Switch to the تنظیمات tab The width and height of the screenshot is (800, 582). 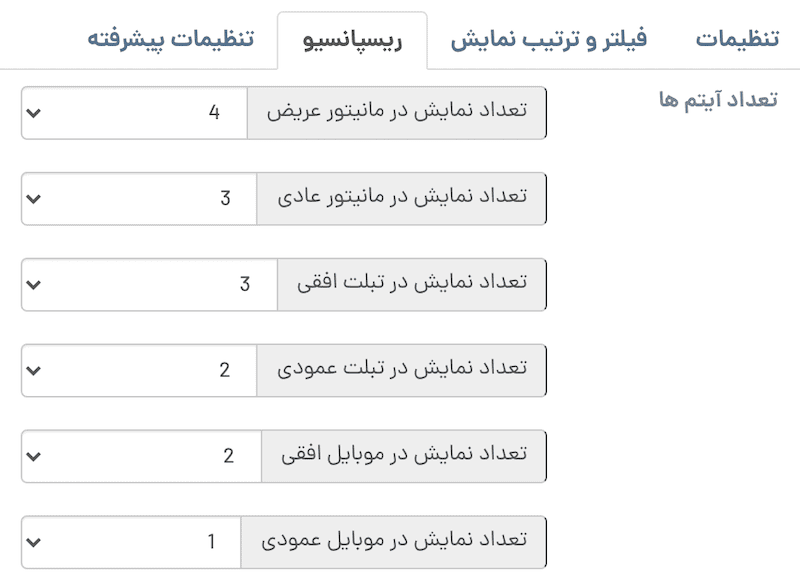(738, 40)
